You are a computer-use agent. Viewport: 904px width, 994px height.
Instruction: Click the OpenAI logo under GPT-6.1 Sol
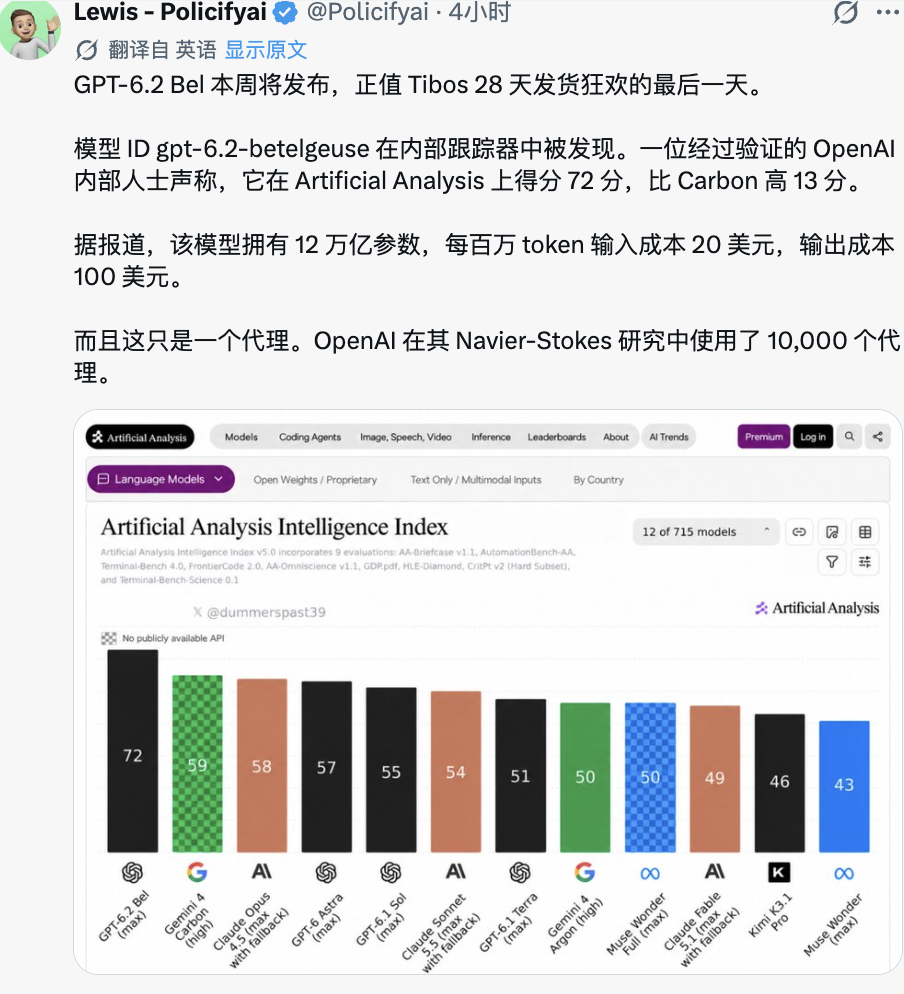coord(391,873)
